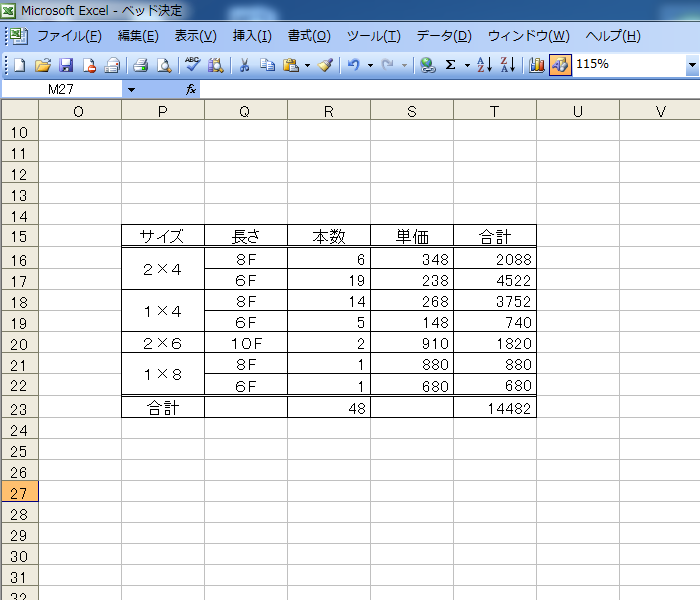Click the Excel workbook icon in menu bar
The width and height of the screenshot is (700, 600).
pyautogui.click(x=19, y=36)
